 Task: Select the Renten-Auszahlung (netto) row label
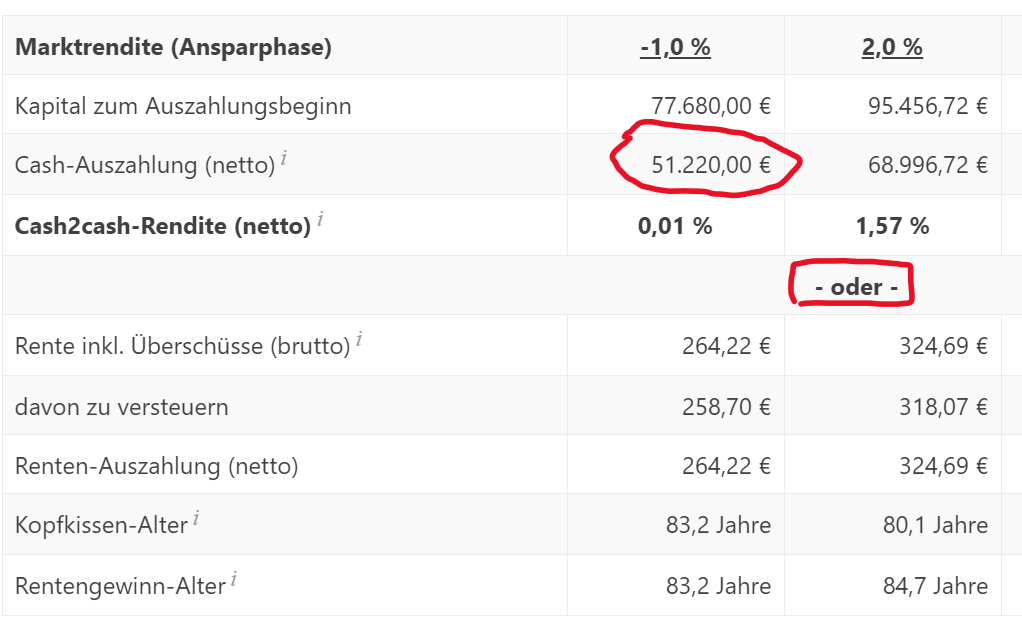tap(156, 466)
